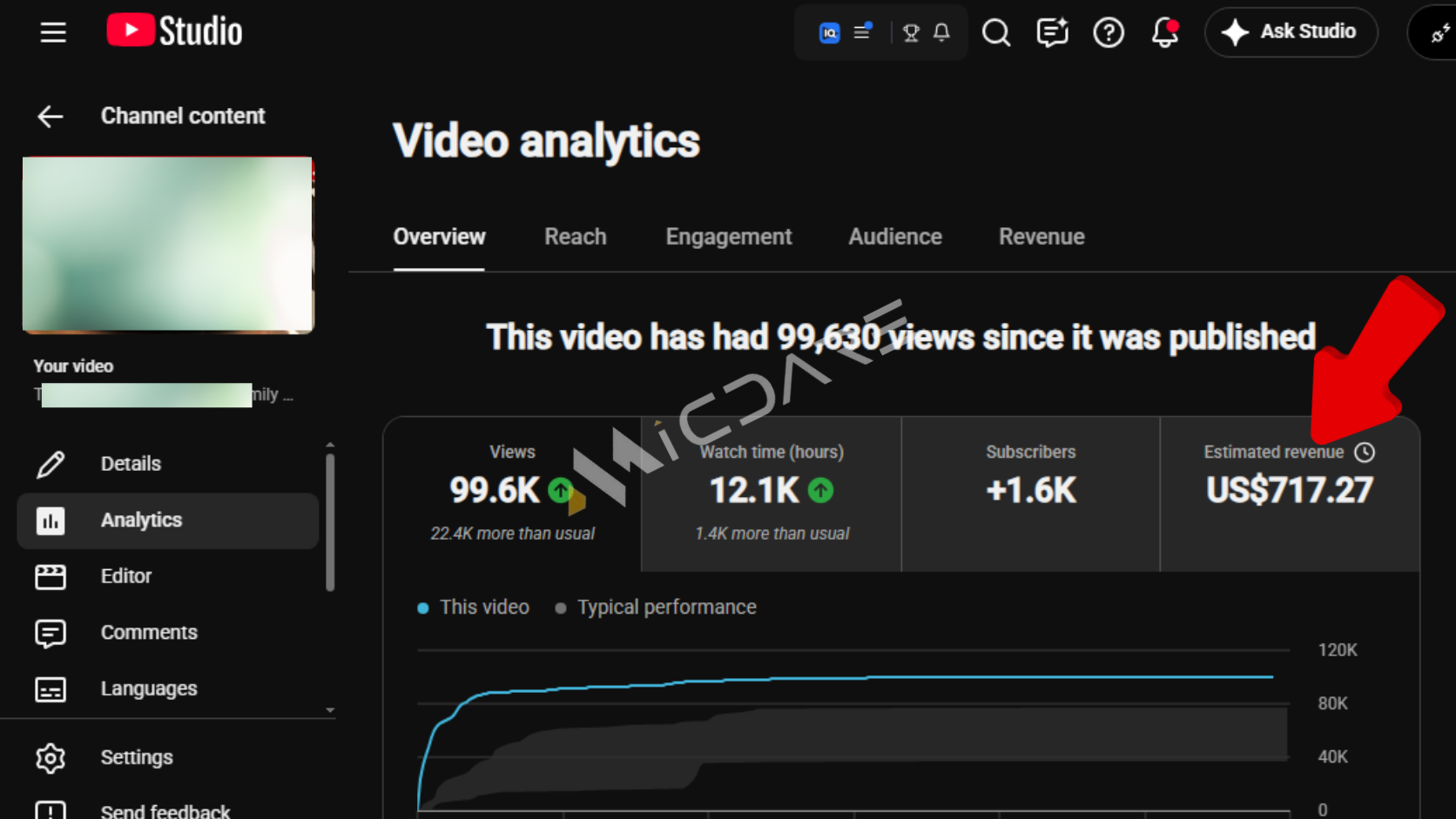The height and width of the screenshot is (819, 1456).
Task: Click the 'This video' chart legend
Action: coord(473,608)
